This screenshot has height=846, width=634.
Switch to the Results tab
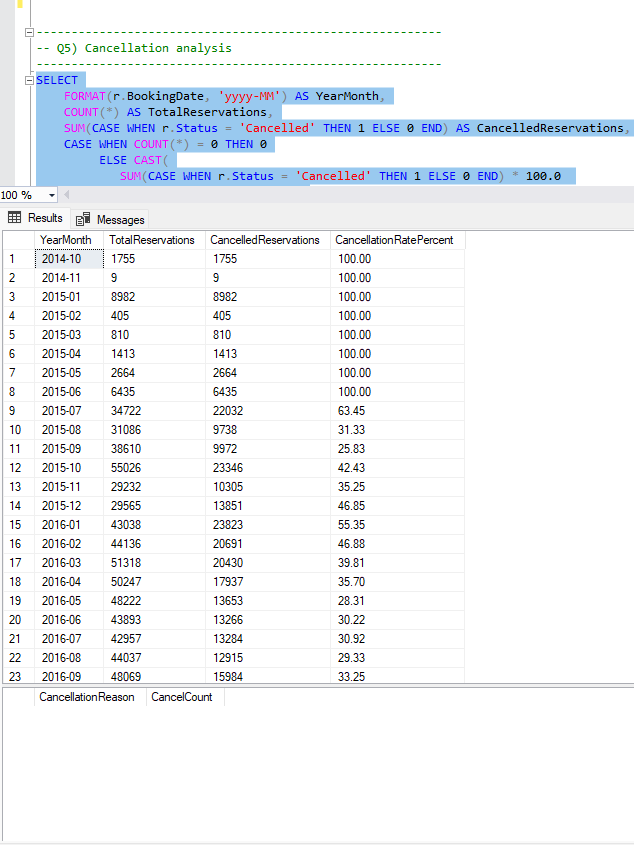(36, 218)
